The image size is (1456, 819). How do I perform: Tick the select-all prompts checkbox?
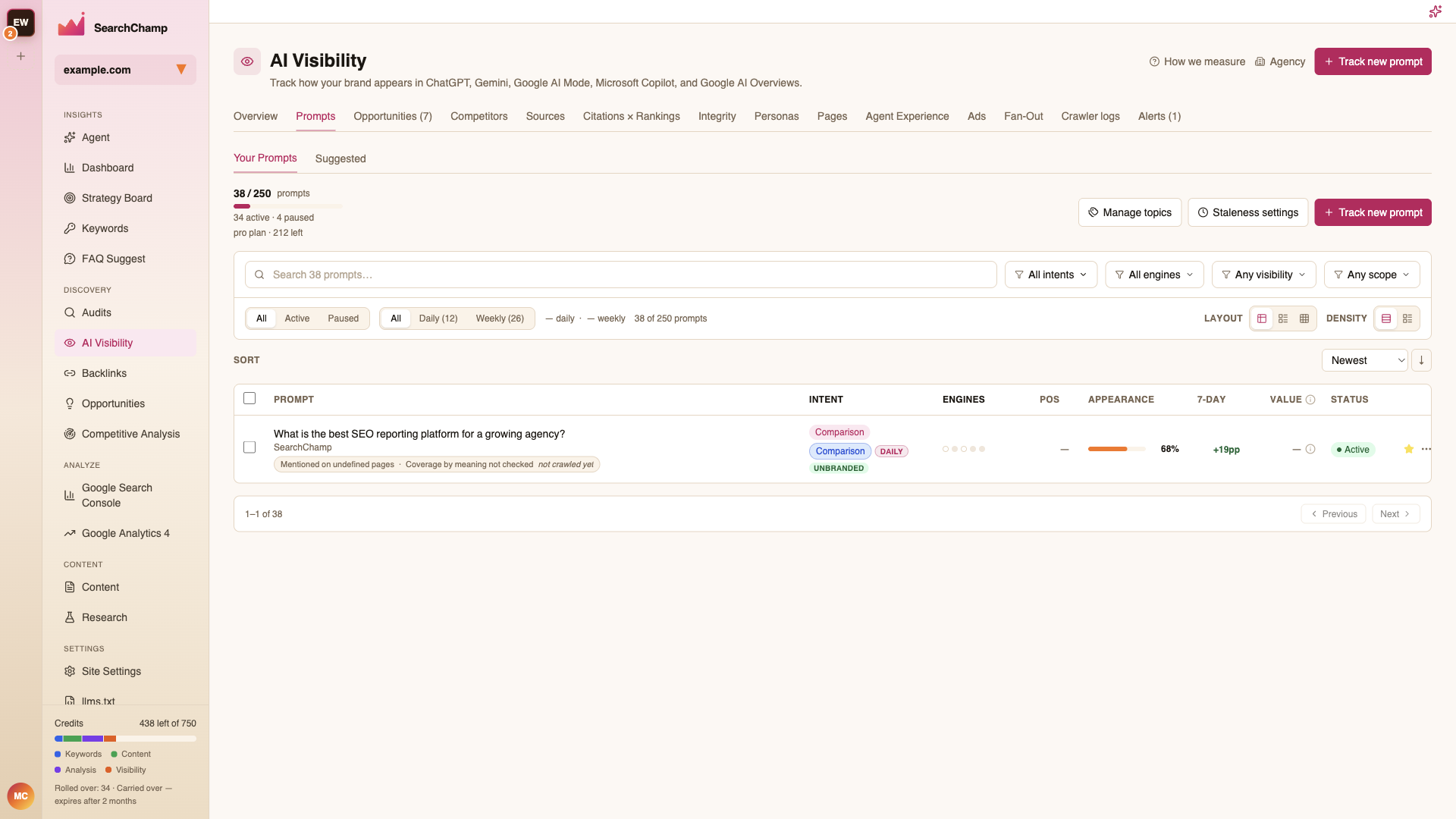point(249,398)
